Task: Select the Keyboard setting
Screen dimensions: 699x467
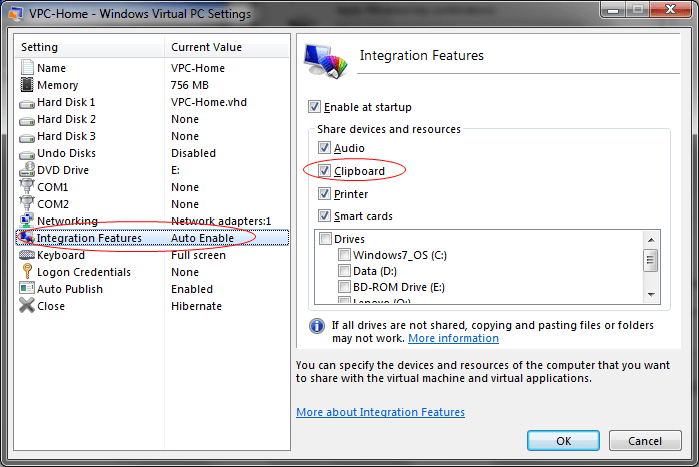Action: (x=152, y=255)
